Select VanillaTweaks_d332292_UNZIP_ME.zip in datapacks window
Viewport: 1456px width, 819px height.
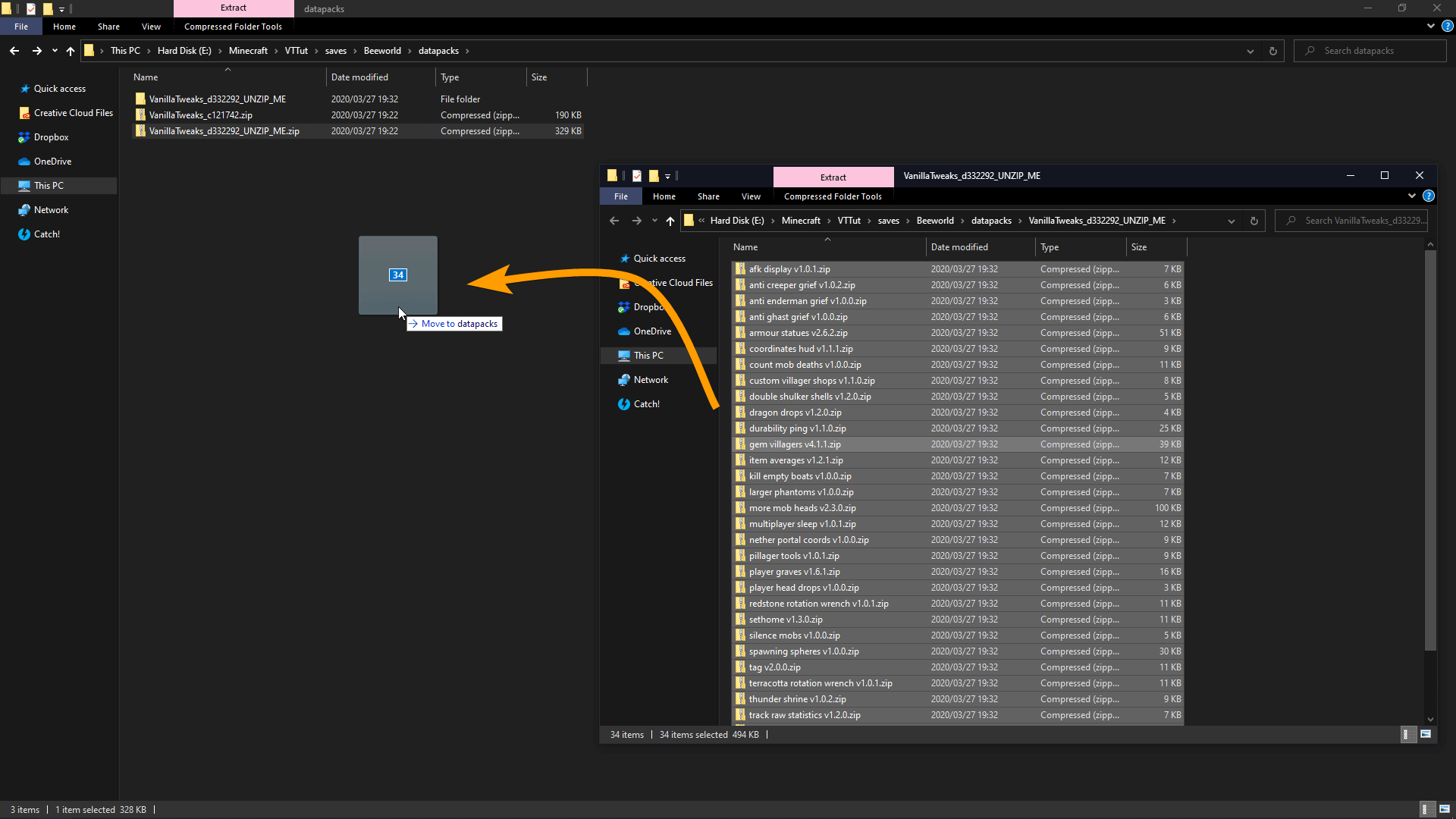pyautogui.click(x=358, y=131)
